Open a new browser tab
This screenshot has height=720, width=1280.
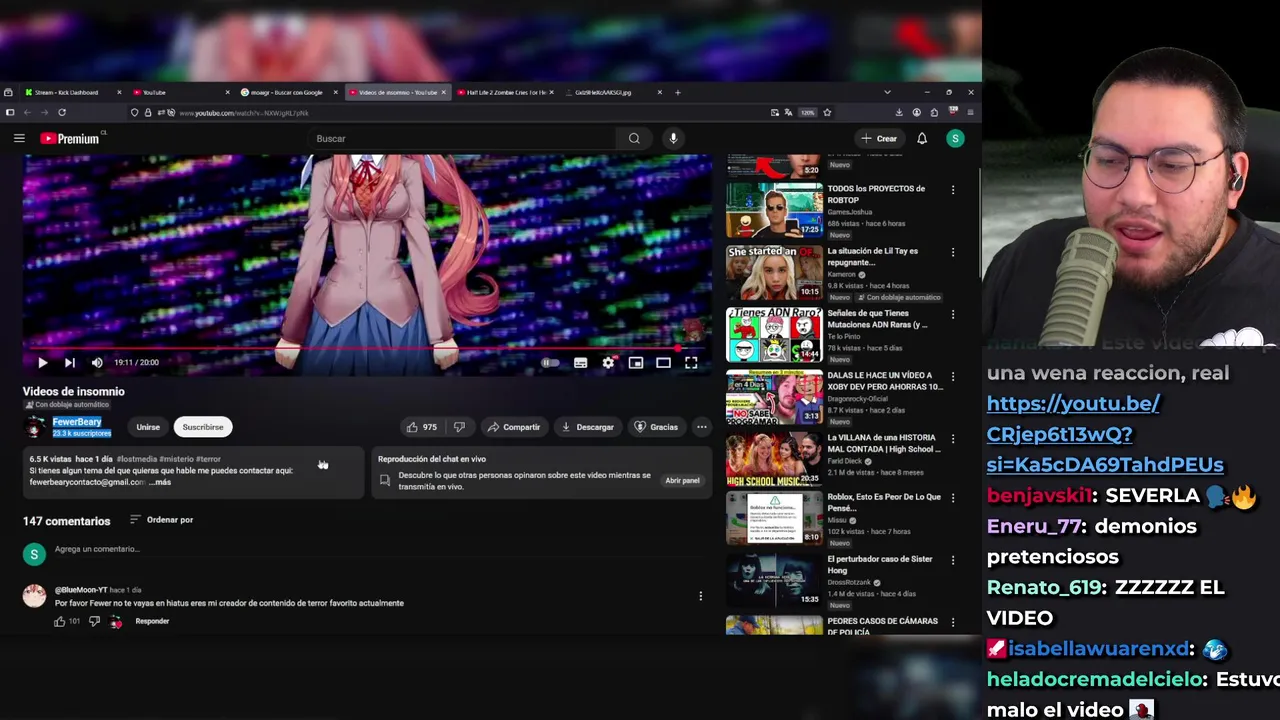tap(677, 92)
